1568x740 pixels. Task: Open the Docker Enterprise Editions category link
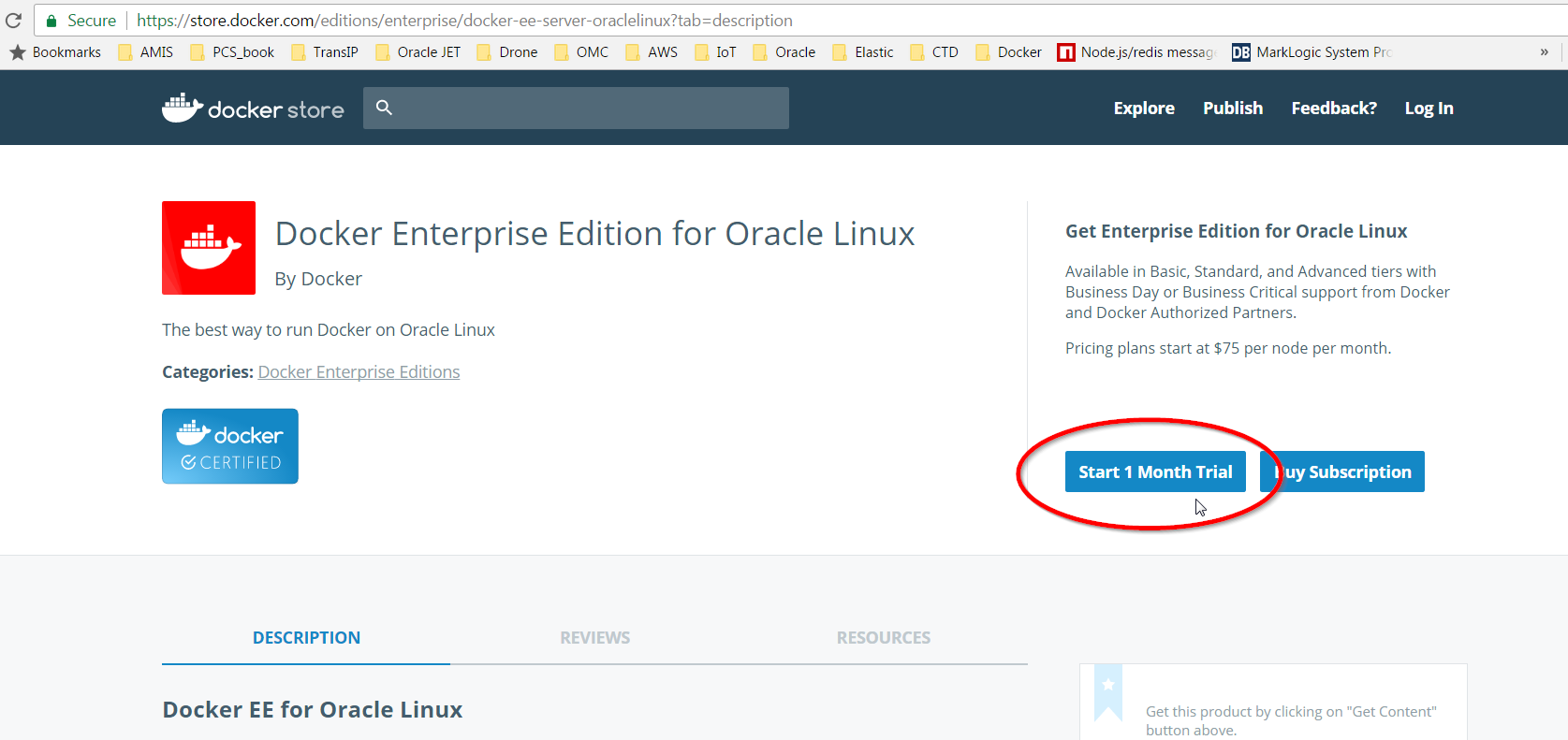point(359,372)
